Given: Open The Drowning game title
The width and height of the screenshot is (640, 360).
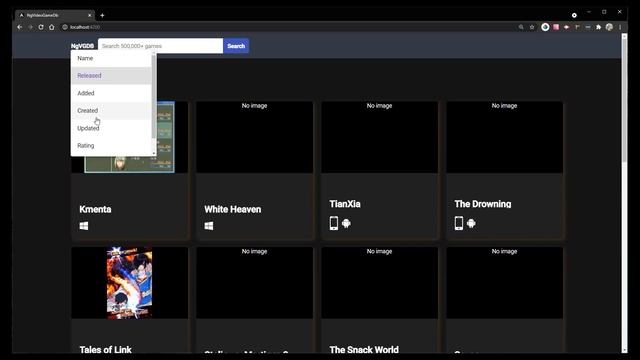Looking at the screenshot, I should 483,204.
